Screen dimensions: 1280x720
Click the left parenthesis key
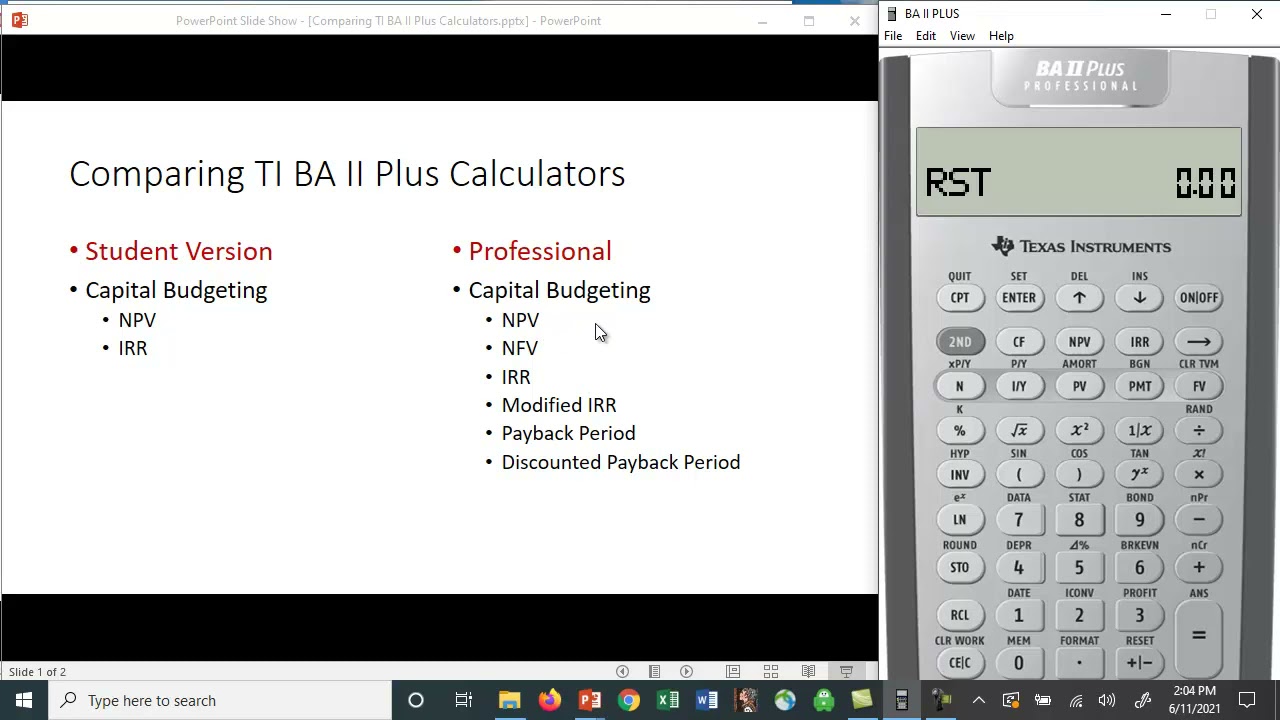[1019, 475]
